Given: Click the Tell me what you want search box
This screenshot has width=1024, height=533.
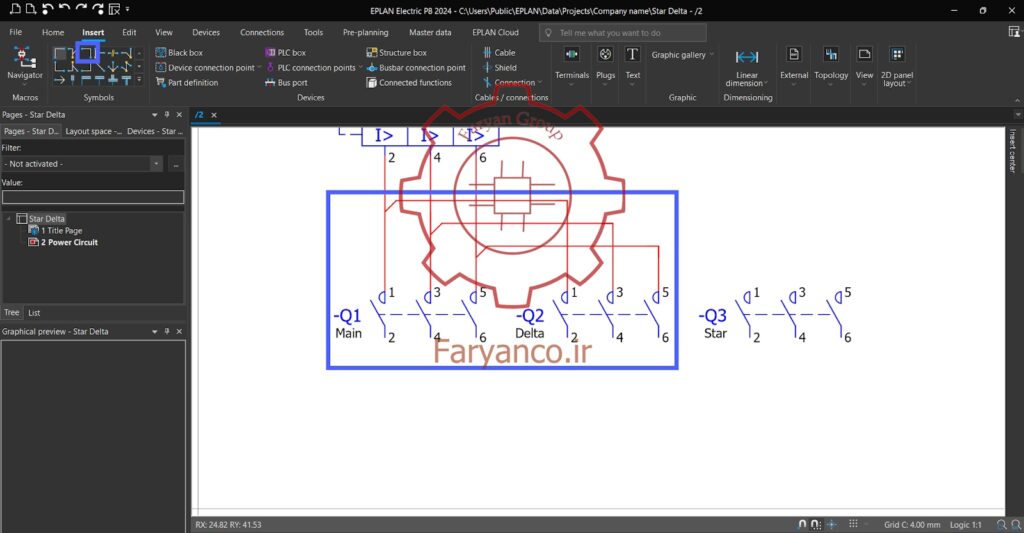Looking at the screenshot, I should pos(622,33).
